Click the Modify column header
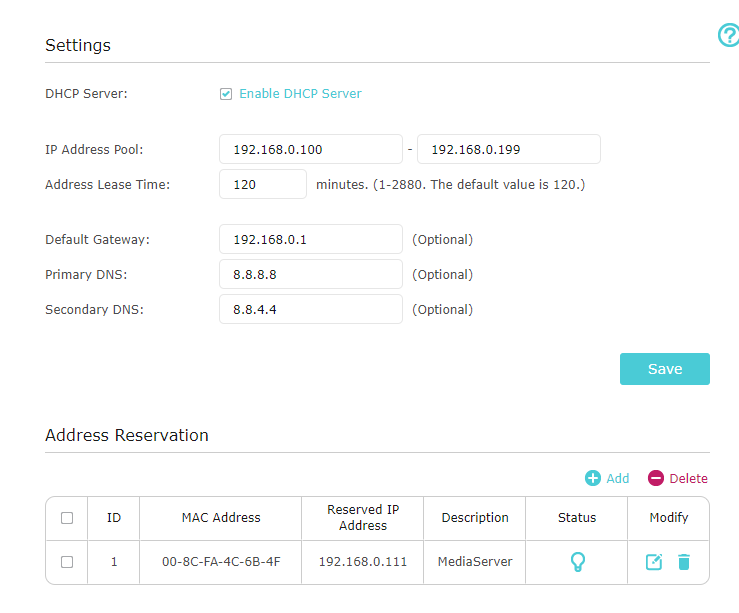The width and height of the screenshot is (739, 613). 669,518
